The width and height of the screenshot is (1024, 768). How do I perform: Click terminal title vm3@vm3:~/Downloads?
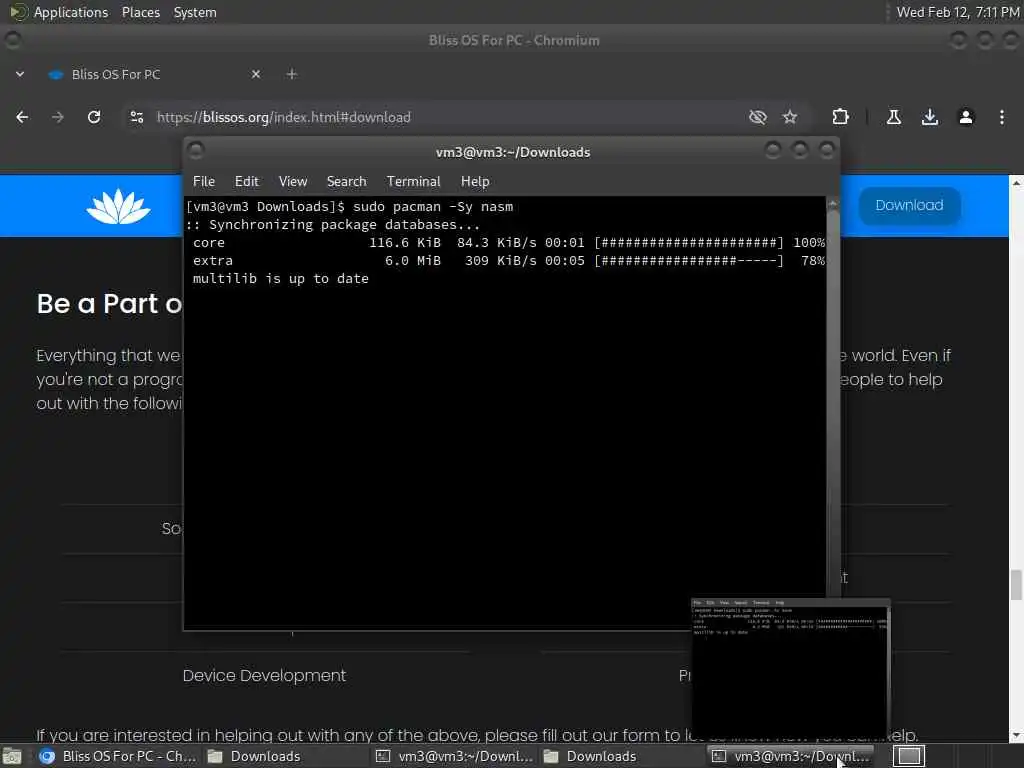tap(513, 152)
